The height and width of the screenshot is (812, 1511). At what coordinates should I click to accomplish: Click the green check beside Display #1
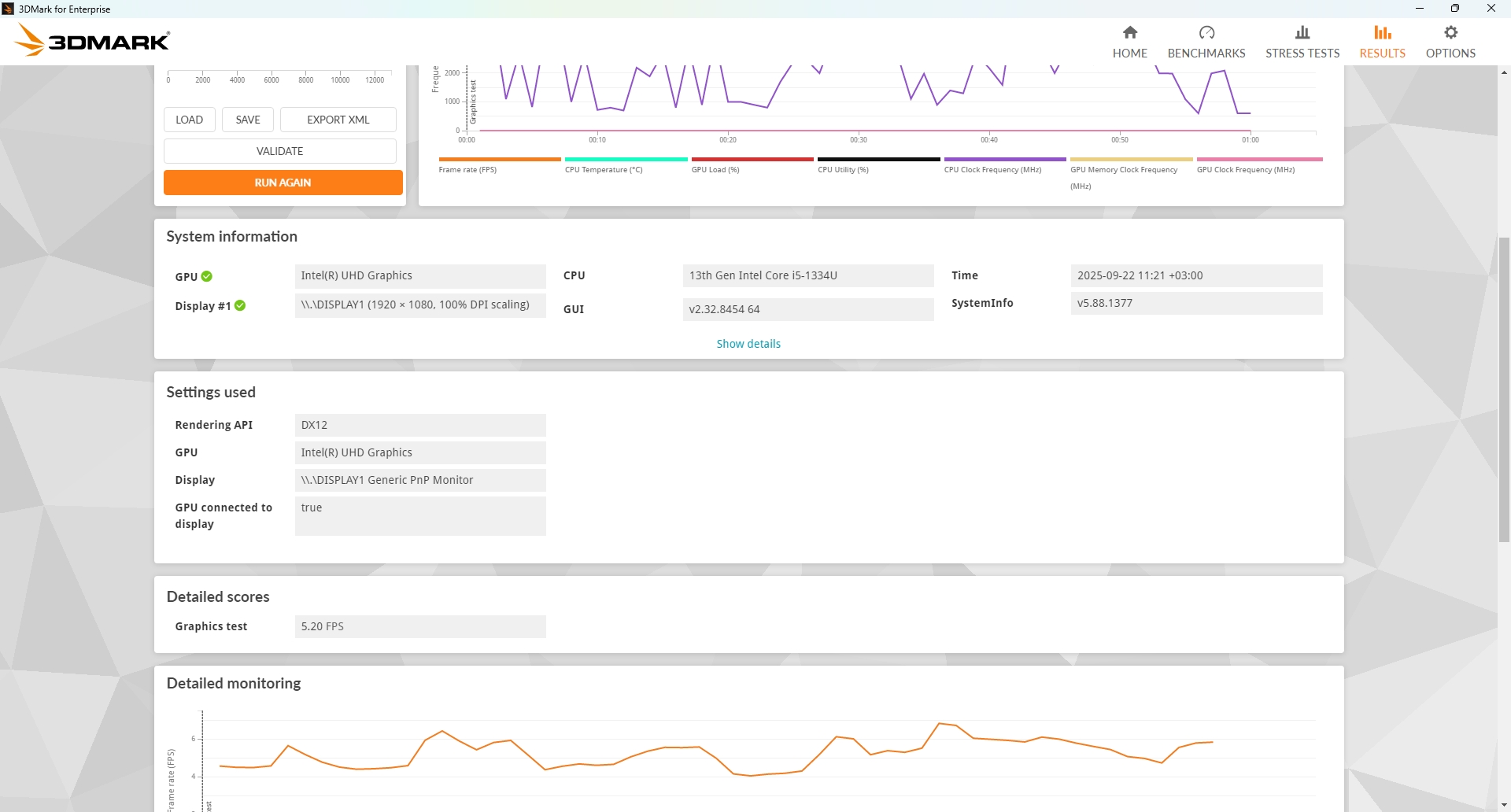(x=240, y=305)
